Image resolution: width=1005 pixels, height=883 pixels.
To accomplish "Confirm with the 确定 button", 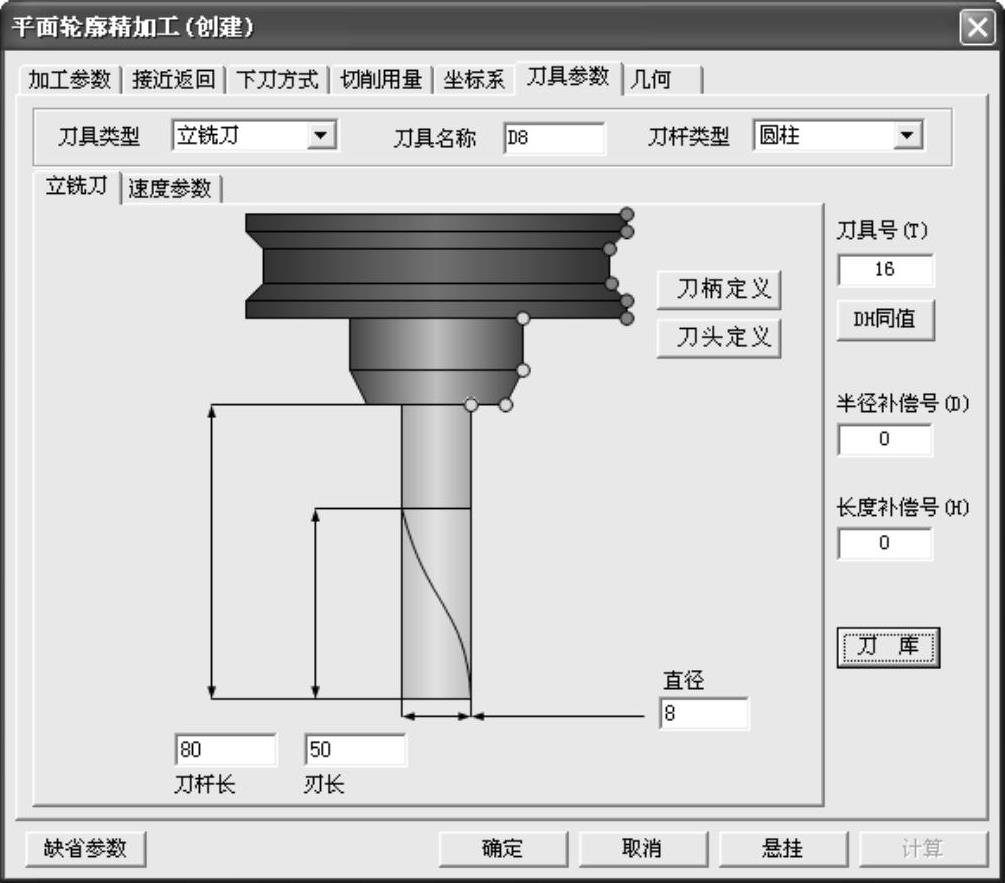I will [x=502, y=849].
